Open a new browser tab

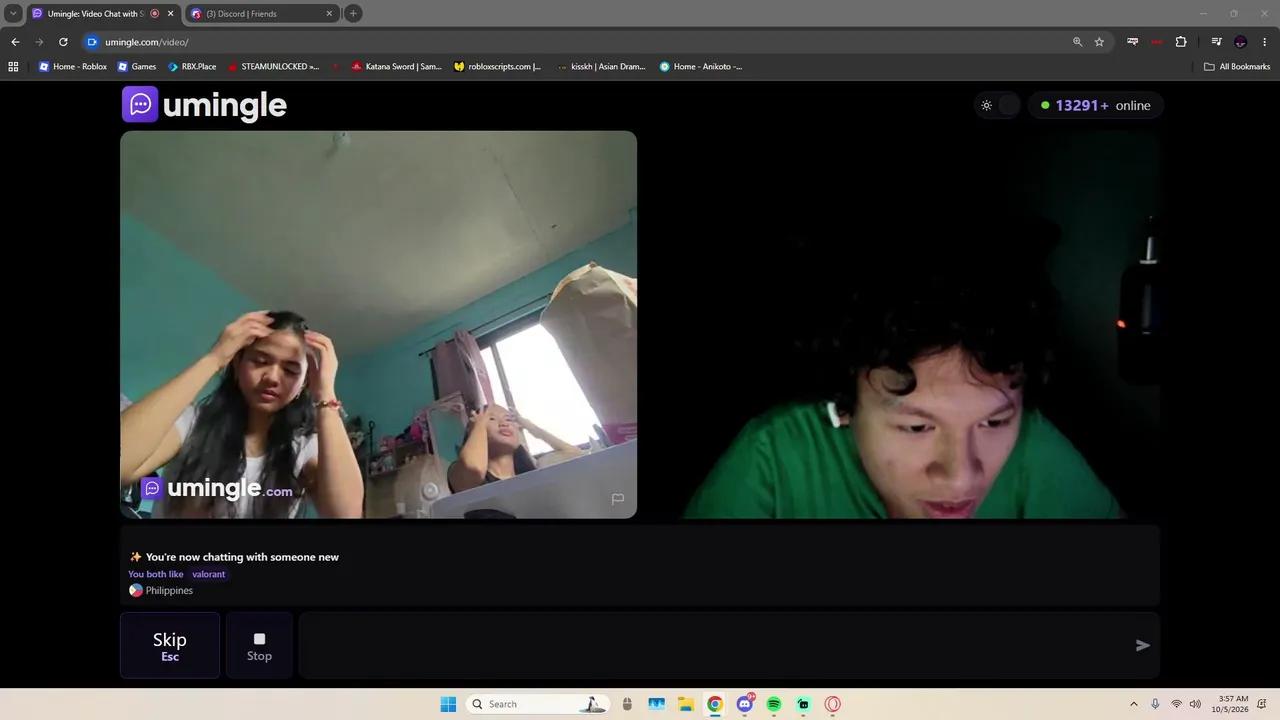tap(353, 14)
